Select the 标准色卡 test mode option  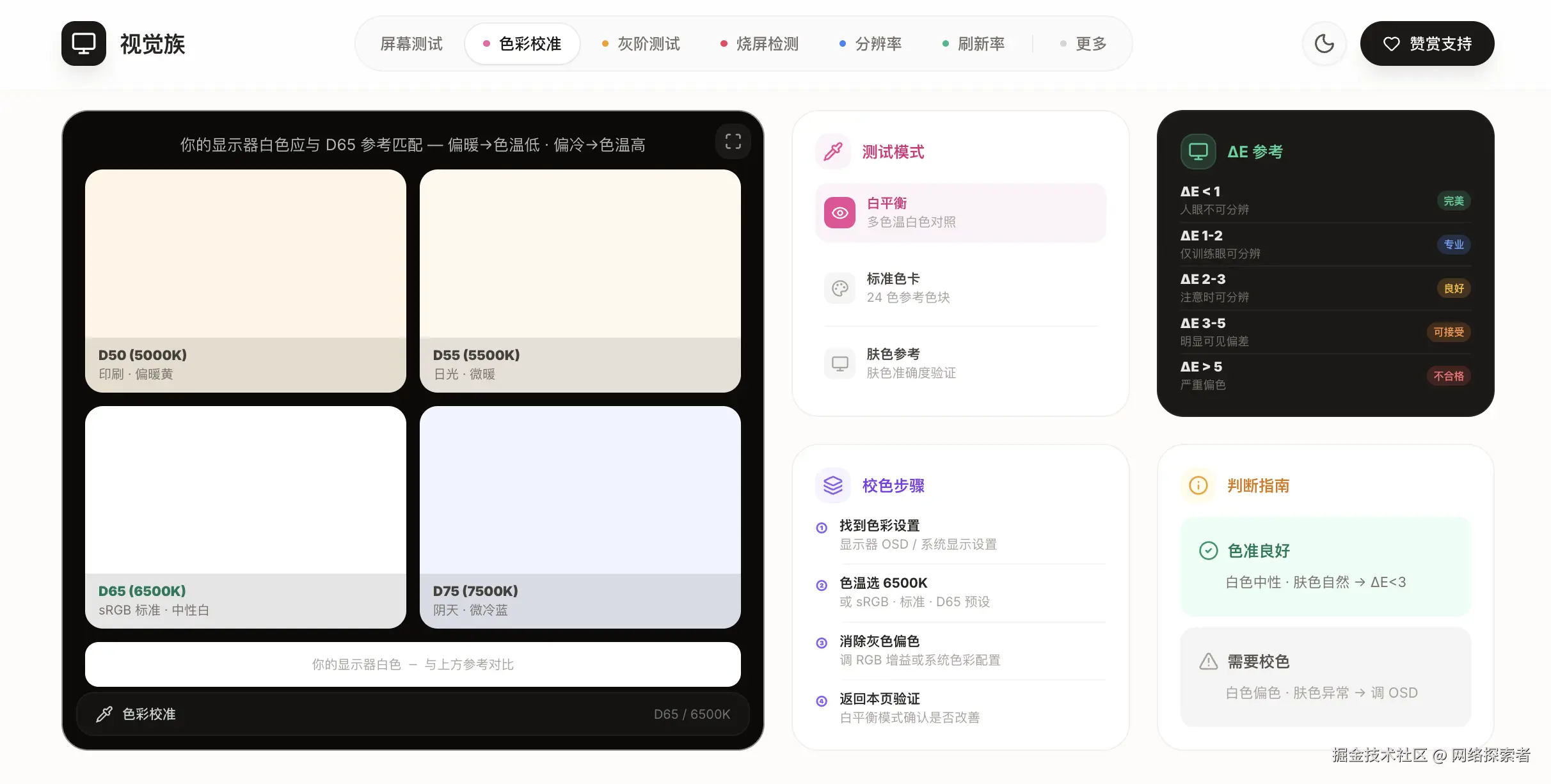coord(960,288)
